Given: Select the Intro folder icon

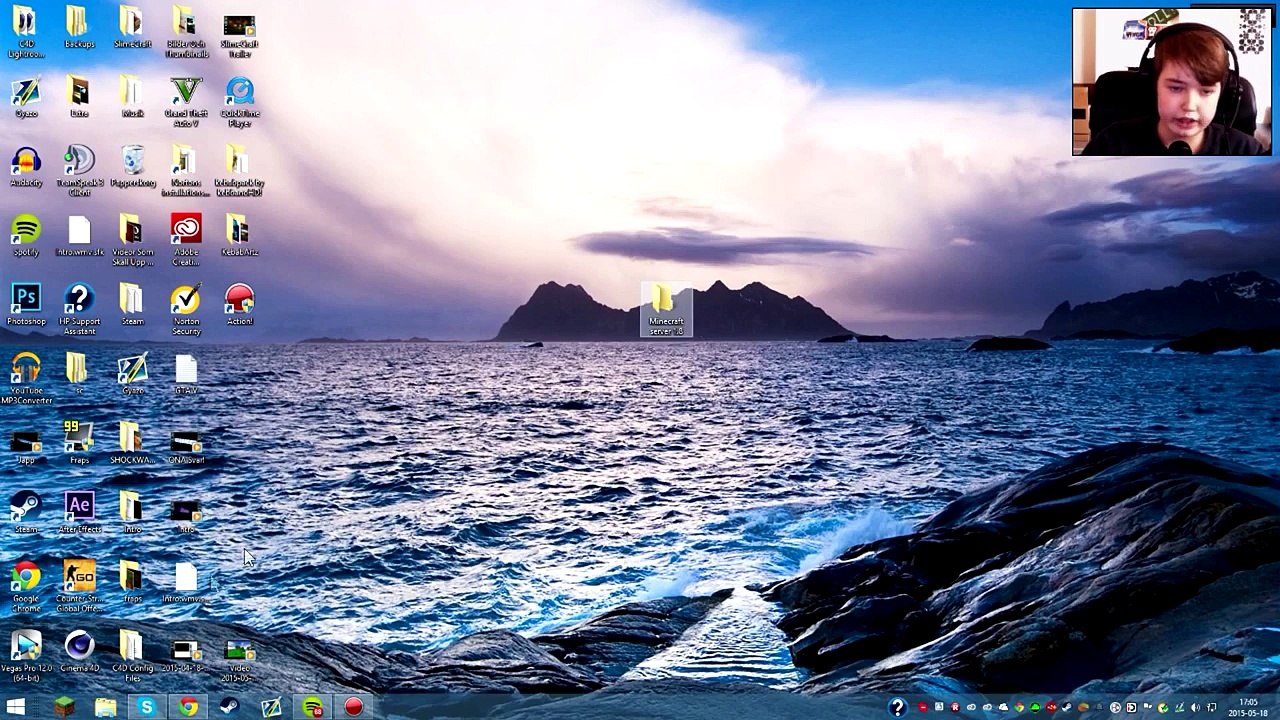Looking at the screenshot, I should [132, 512].
